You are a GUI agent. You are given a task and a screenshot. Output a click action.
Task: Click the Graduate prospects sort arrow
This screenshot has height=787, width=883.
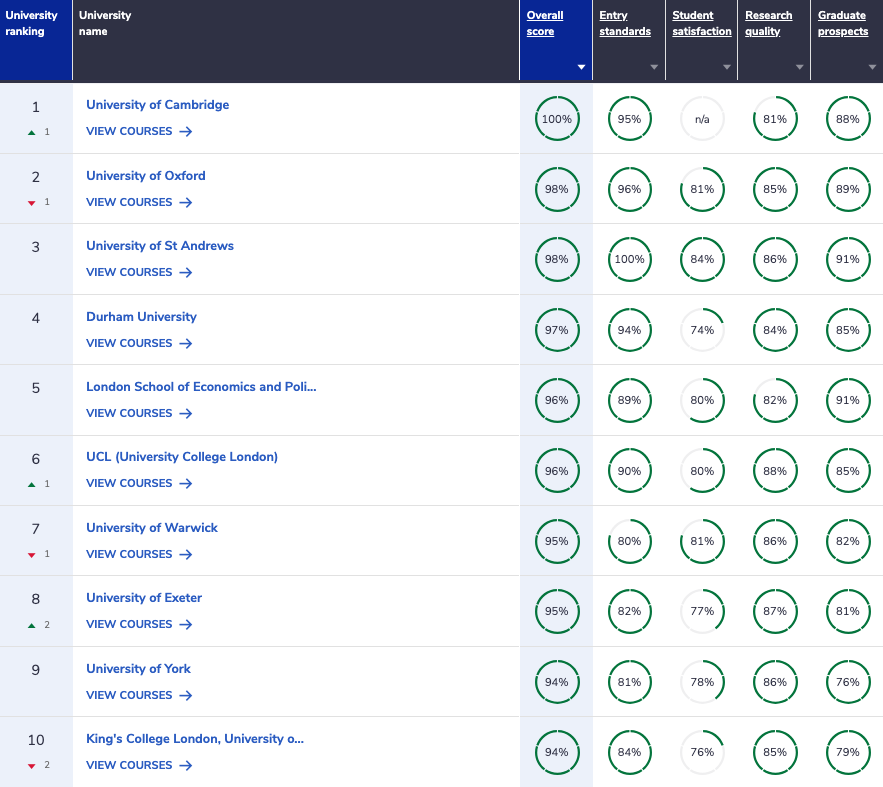coord(872,67)
